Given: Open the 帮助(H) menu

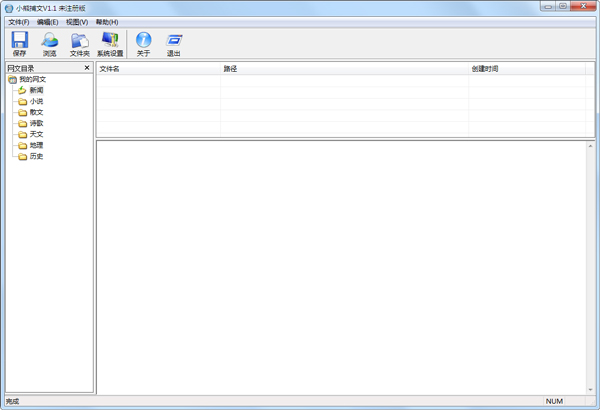Looking at the screenshot, I should coord(107,22).
